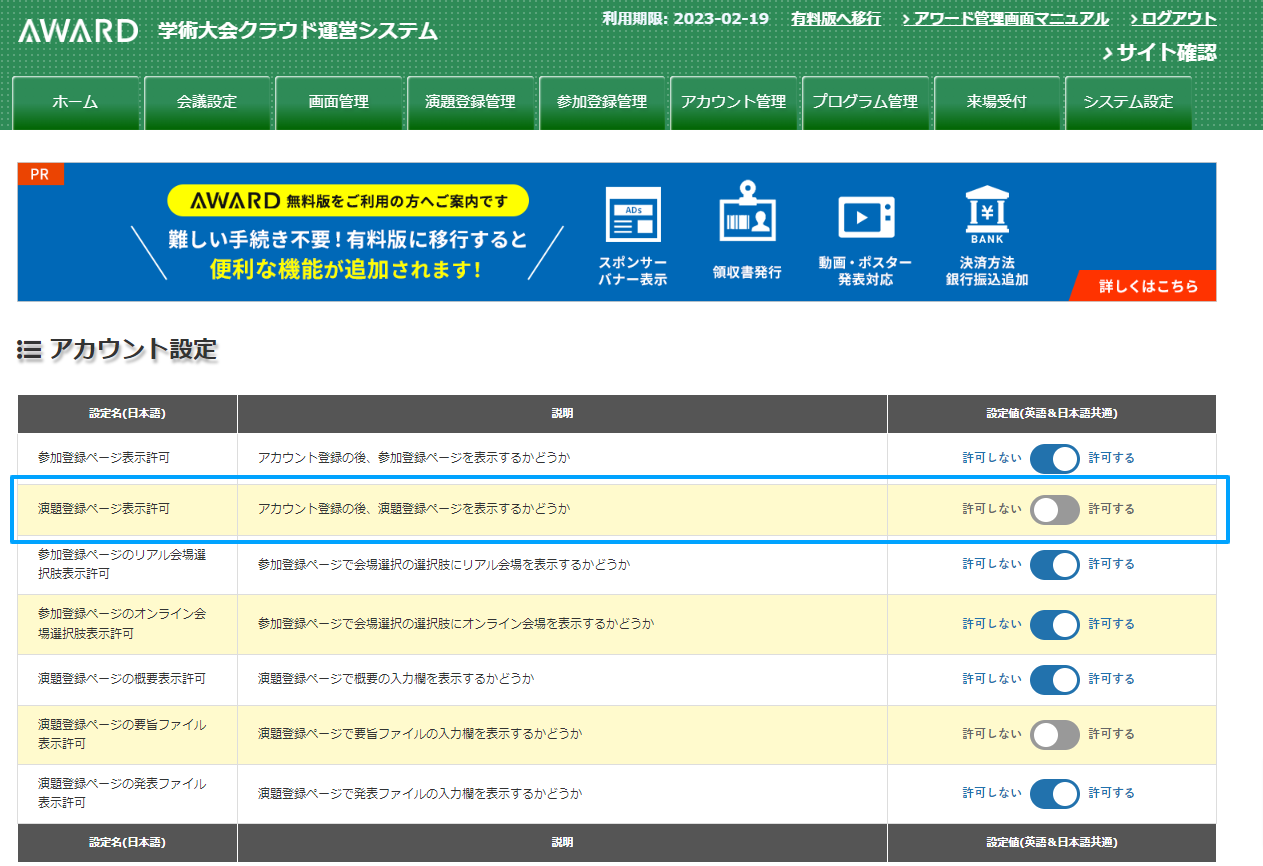Click 演題登録ページ表示許可 setting name cell
Viewport: 1263px width, 866px height.
coord(128,509)
